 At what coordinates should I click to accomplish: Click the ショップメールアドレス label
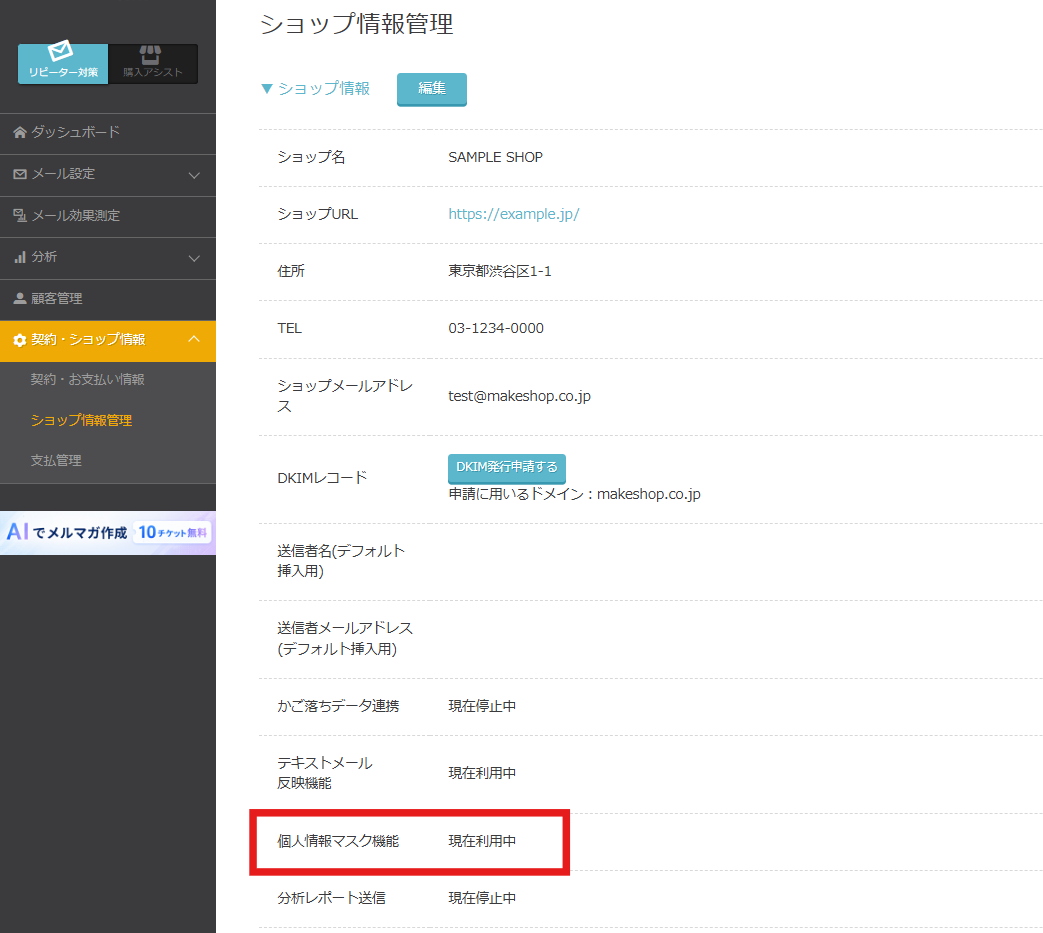(345, 396)
